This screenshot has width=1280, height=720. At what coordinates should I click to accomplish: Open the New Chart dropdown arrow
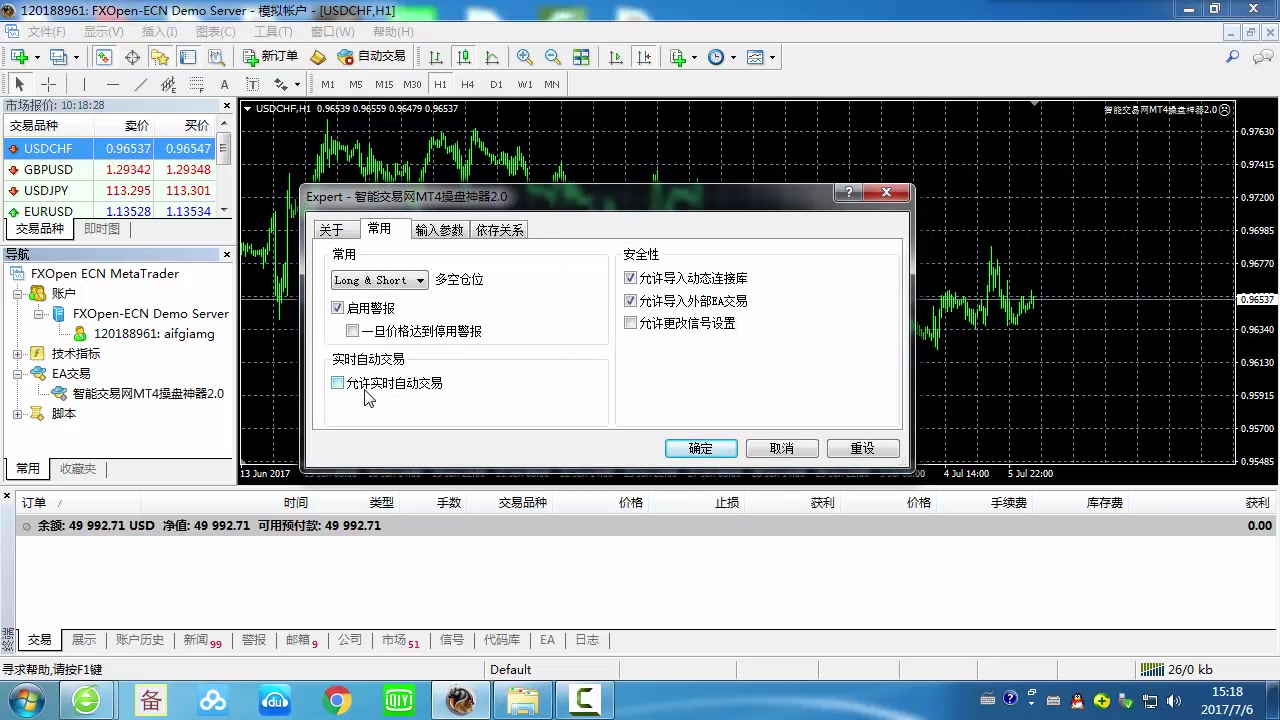(36, 57)
